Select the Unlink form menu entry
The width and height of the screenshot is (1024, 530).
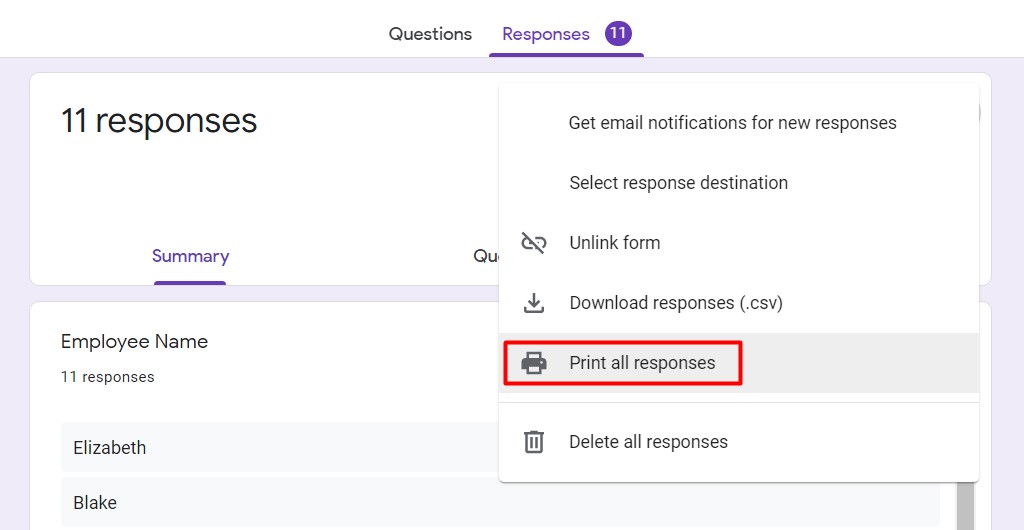point(614,243)
